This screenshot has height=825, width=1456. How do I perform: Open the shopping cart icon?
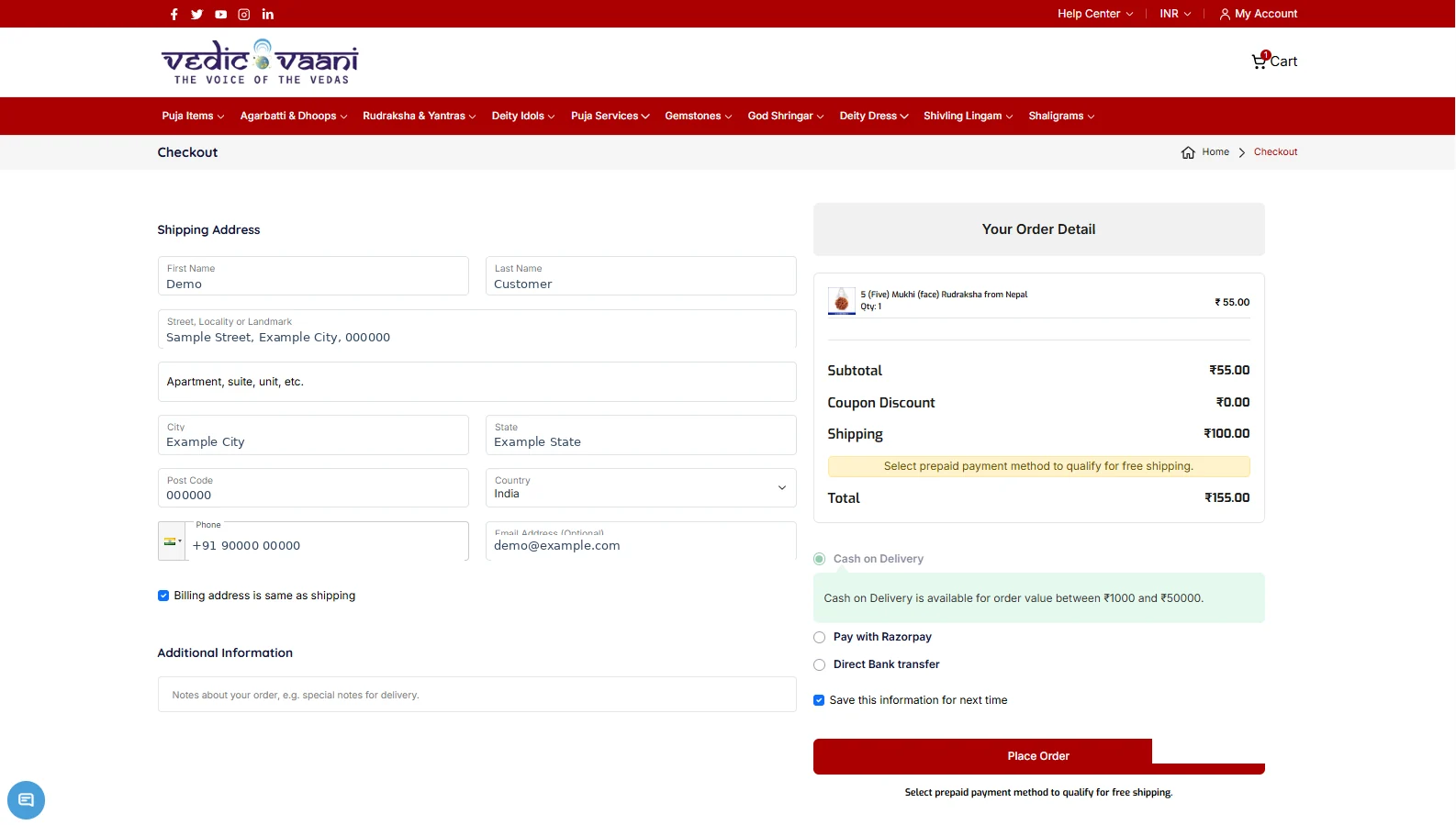point(1260,61)
